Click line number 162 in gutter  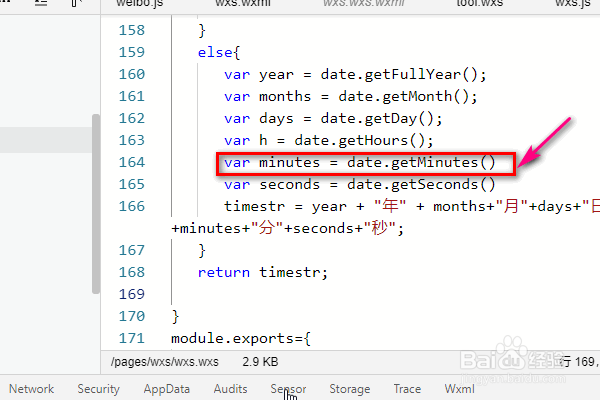click(132, 118)
